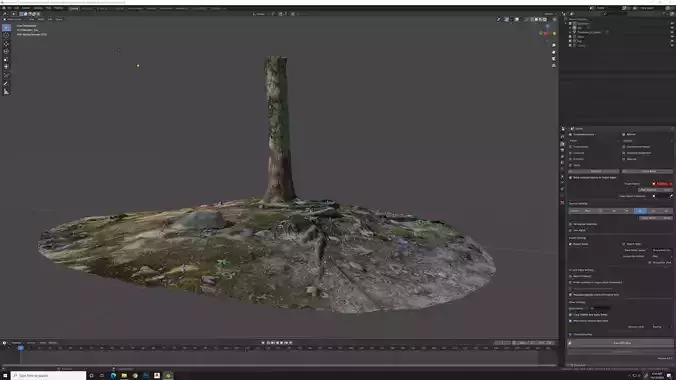Select the Move tool
This screenshot has width=676, height=380.
pos(6,44)
